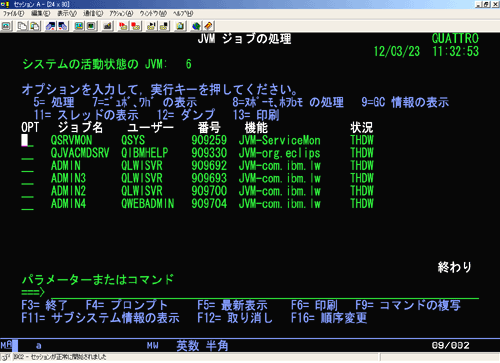Click the OPT field for job QSRVMON
The width and height of the screenshot is (500, 363).
coord(27,140)
